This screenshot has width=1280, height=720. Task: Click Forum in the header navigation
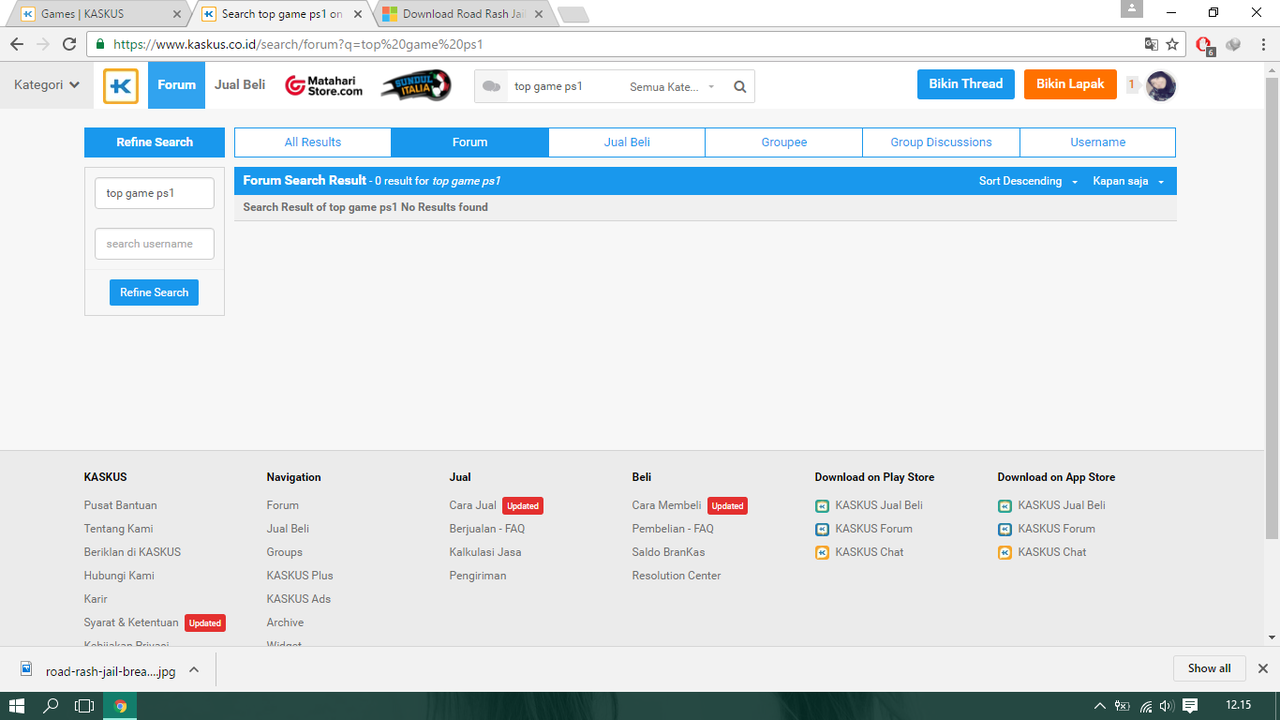[177, 85]
